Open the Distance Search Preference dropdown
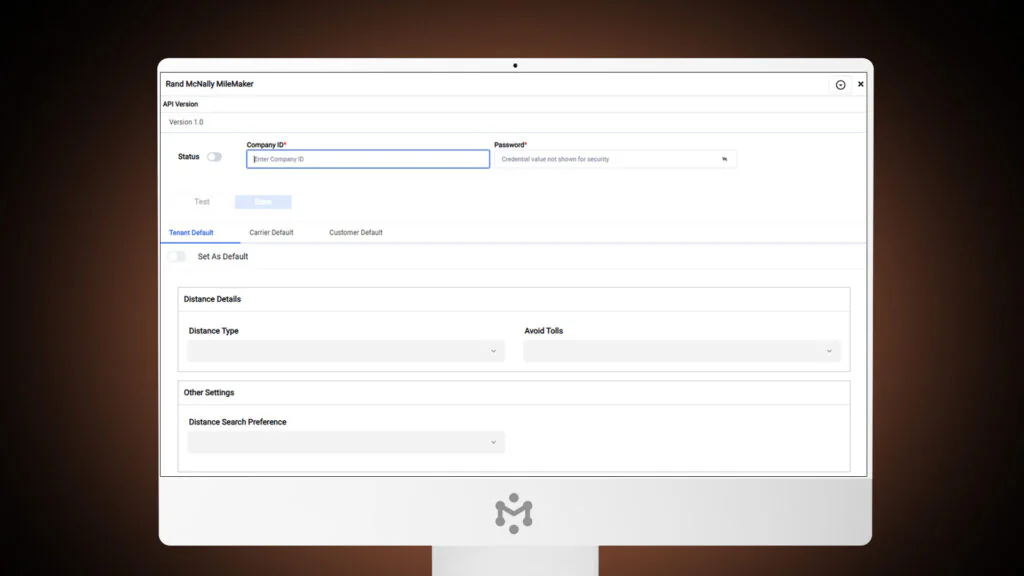 pyautogui.click(x=346, y=443)
